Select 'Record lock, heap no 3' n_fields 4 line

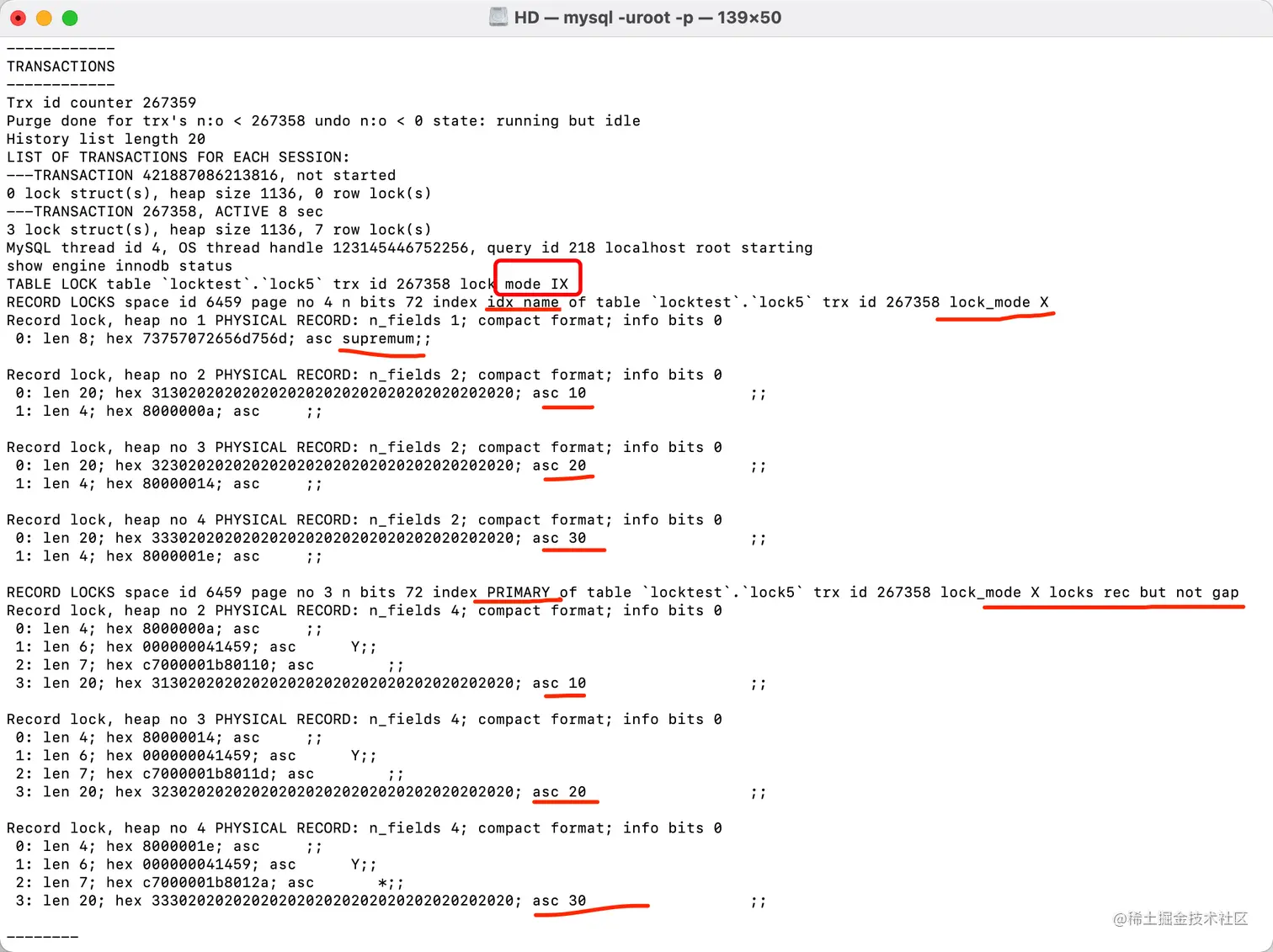coord(365,720)
